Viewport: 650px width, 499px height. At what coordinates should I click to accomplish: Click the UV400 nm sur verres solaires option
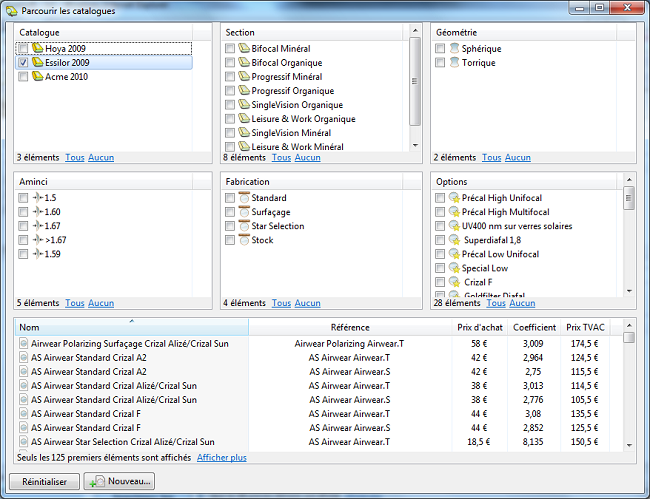pos(517,226)
